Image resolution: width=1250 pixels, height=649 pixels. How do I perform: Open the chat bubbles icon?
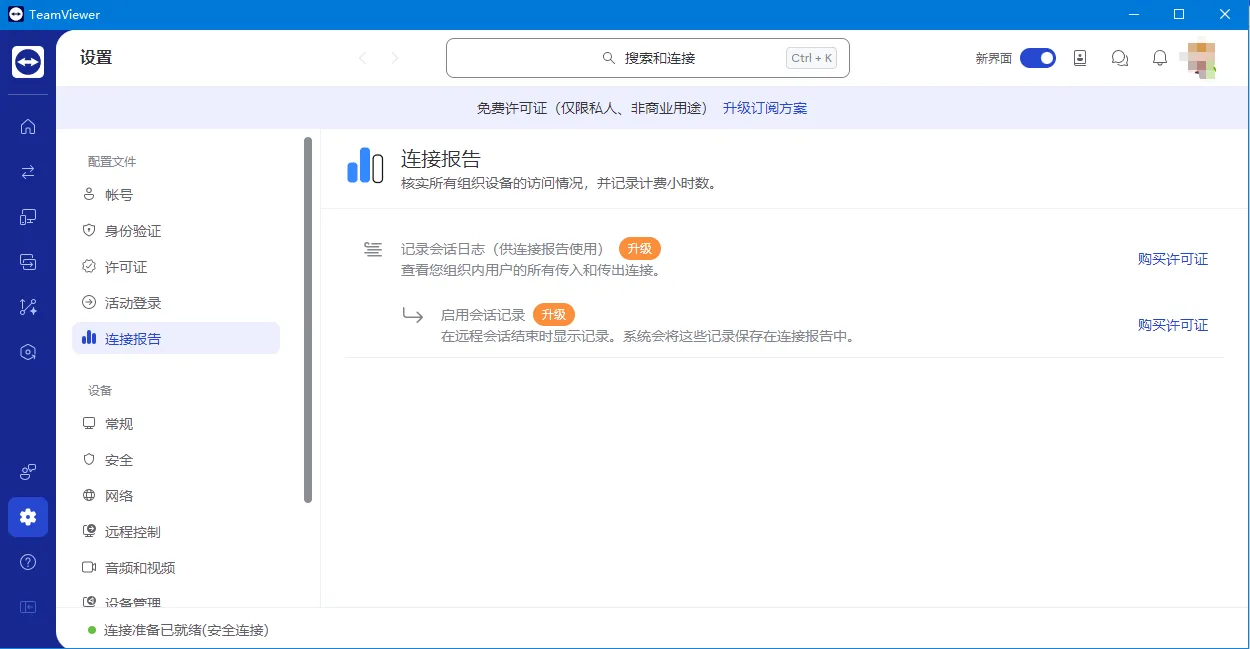tap(1120, 58)
